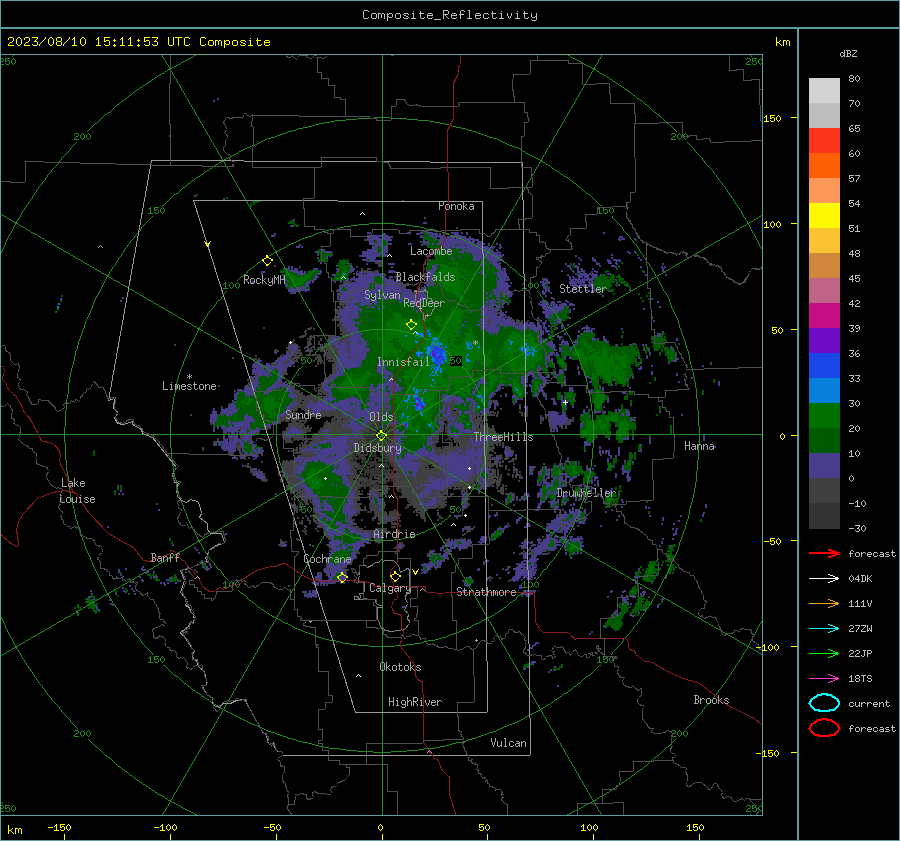This screenshot has height=841, width=900.
Task: Click the yellow radar-center diamond above Didsbury
Action: click(381, 436)
